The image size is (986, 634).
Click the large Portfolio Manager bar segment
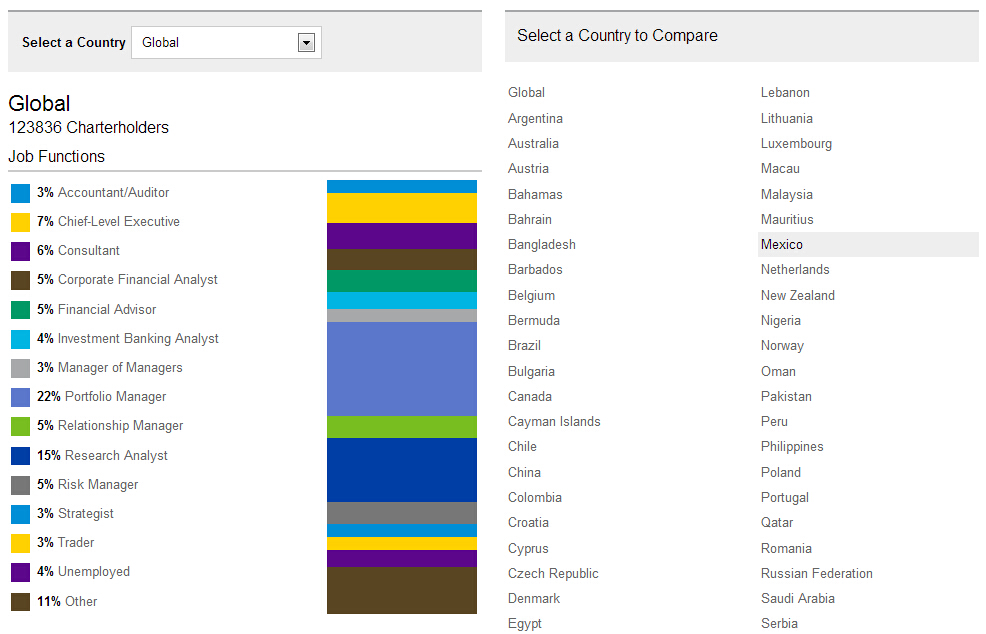click(x=401, y=369)
